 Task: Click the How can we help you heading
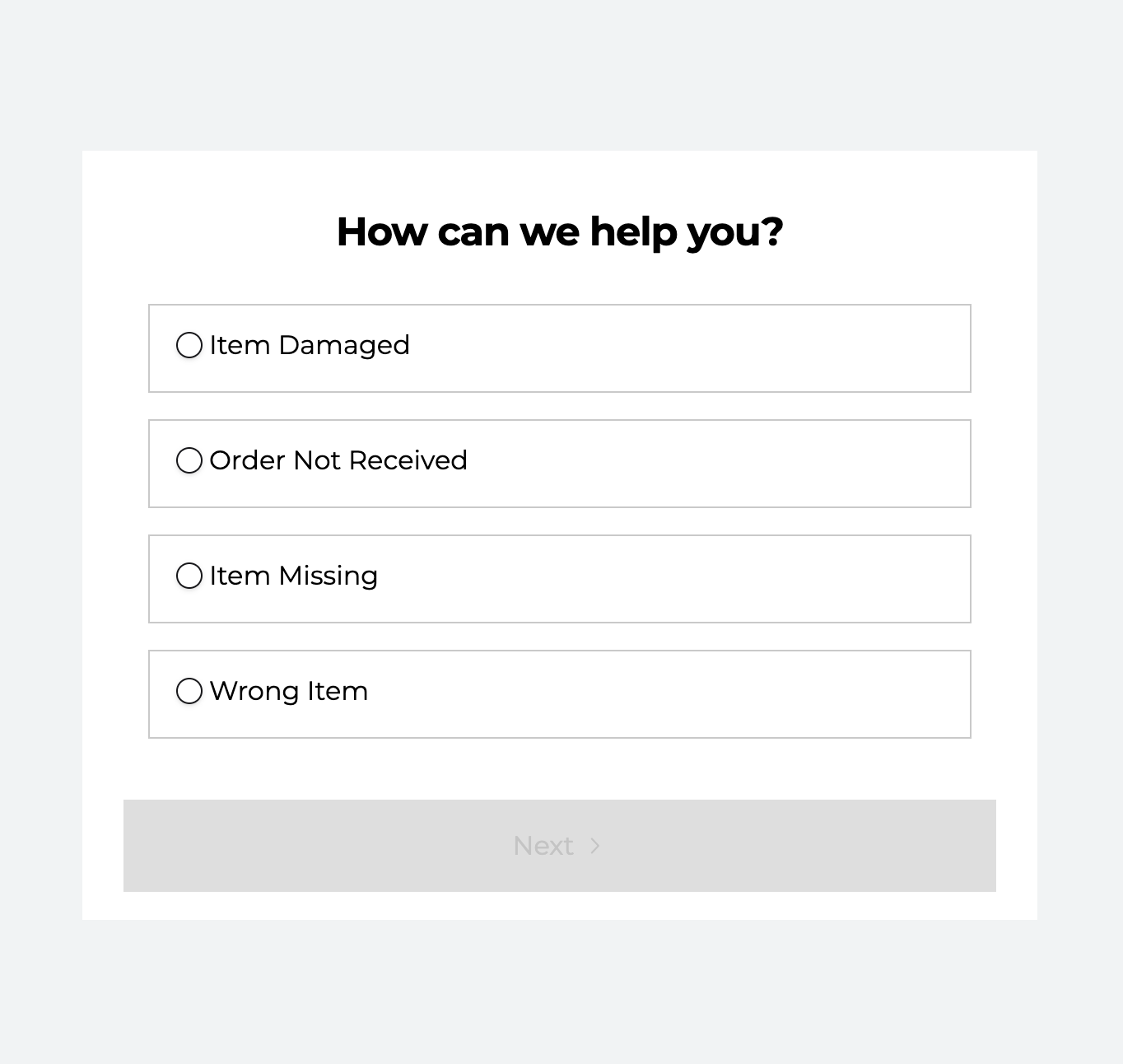pyautogui.click(x=560, y=232)
